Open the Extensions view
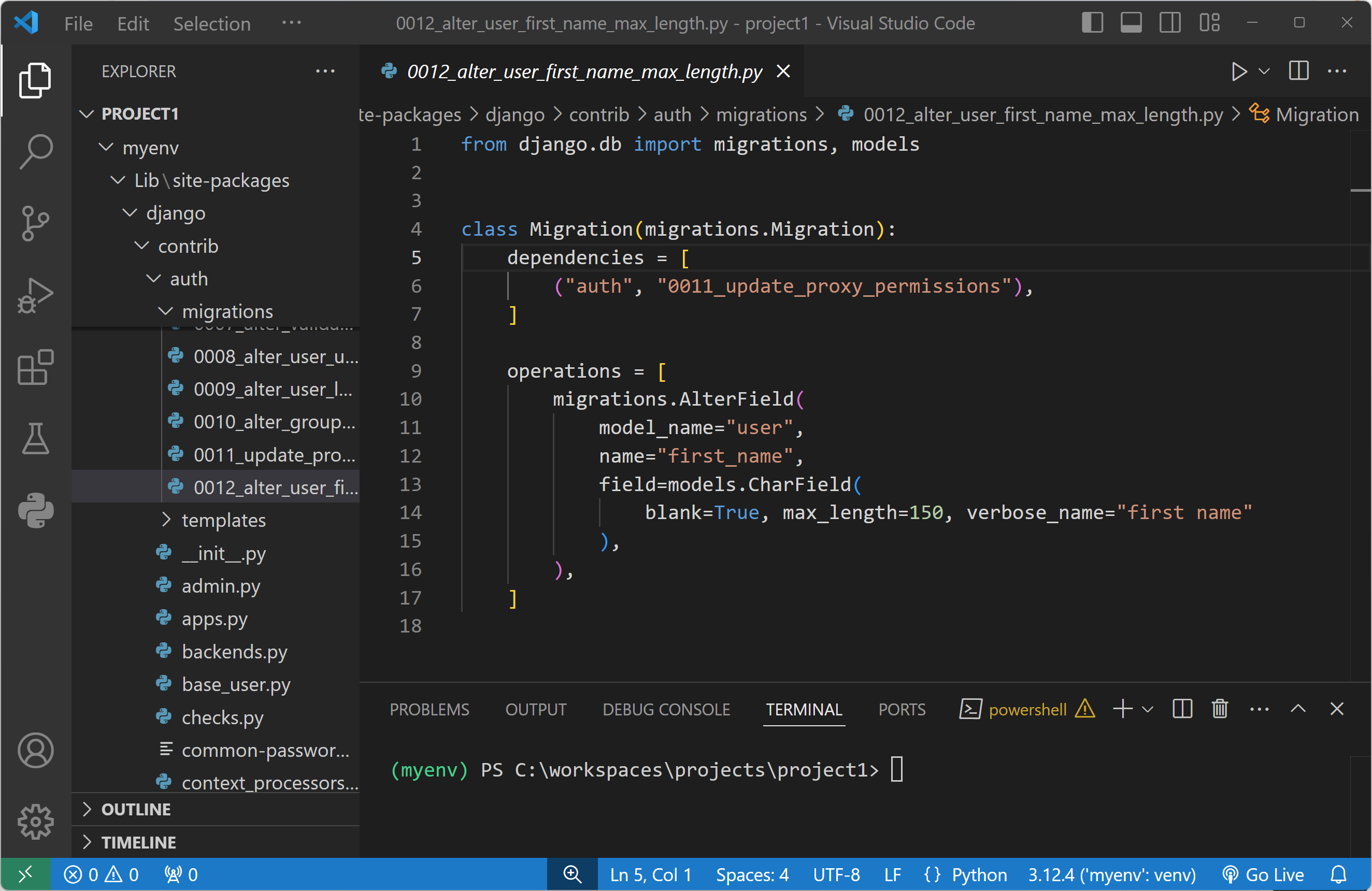The width and height of the screenshot is (1372, 891). 36,367
